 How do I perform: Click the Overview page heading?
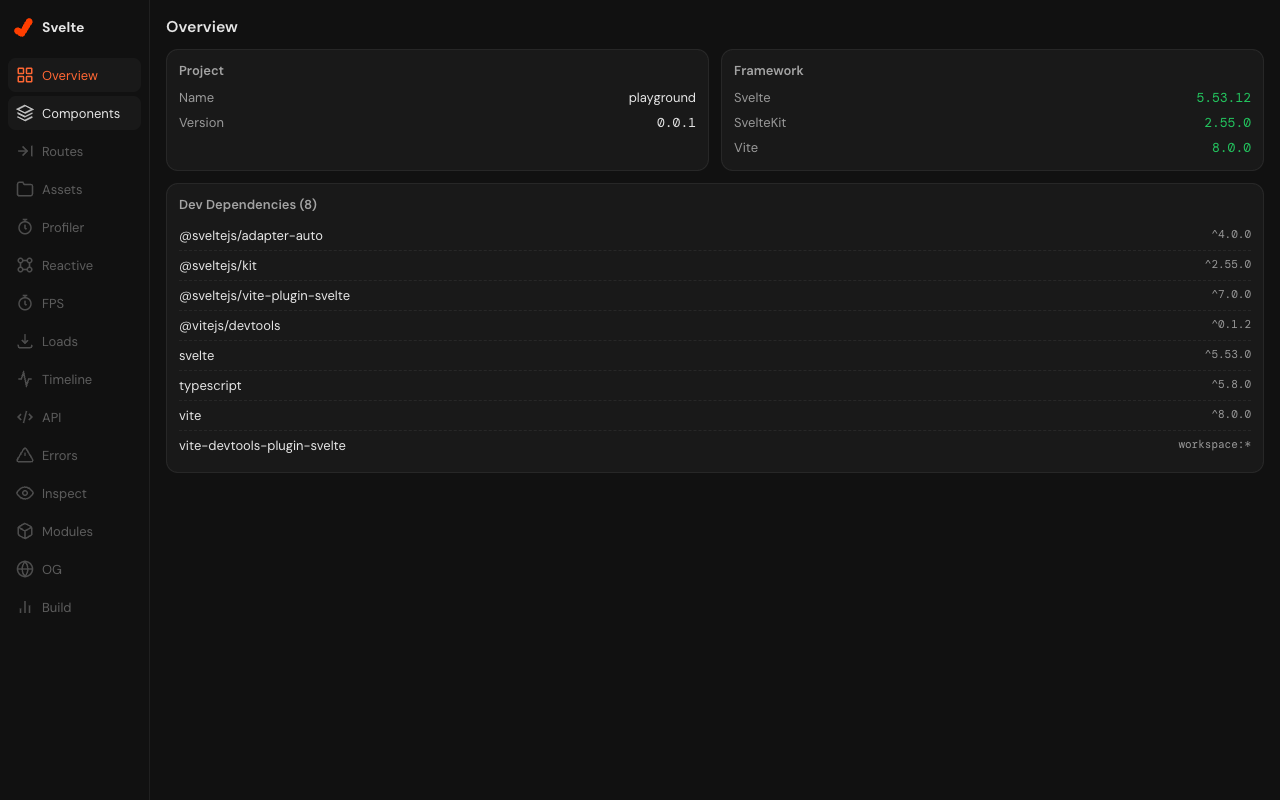[x=202, y=27]
